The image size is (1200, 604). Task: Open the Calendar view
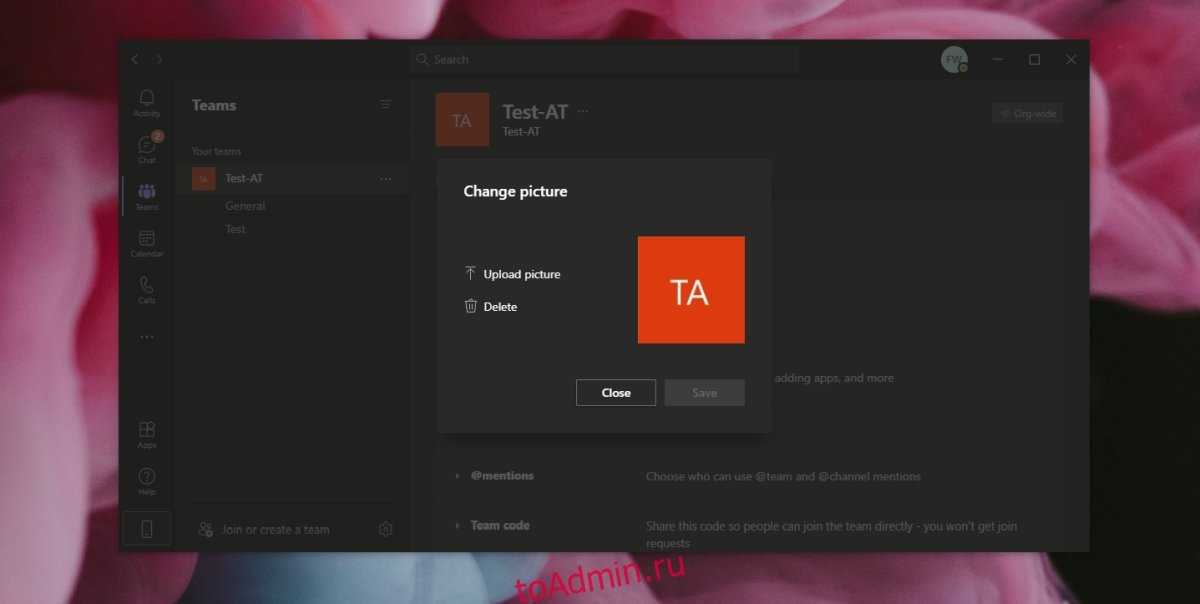click(147, 243)
